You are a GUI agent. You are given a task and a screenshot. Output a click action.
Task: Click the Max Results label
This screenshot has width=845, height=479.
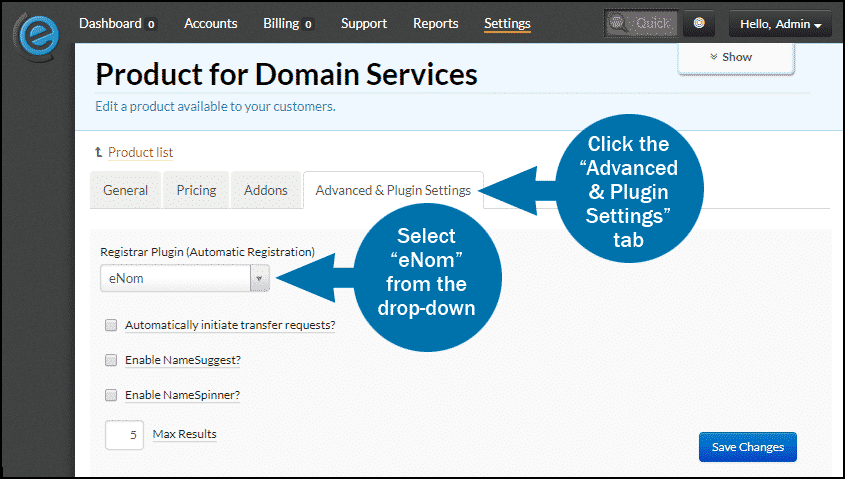click(x=184, y=434)
